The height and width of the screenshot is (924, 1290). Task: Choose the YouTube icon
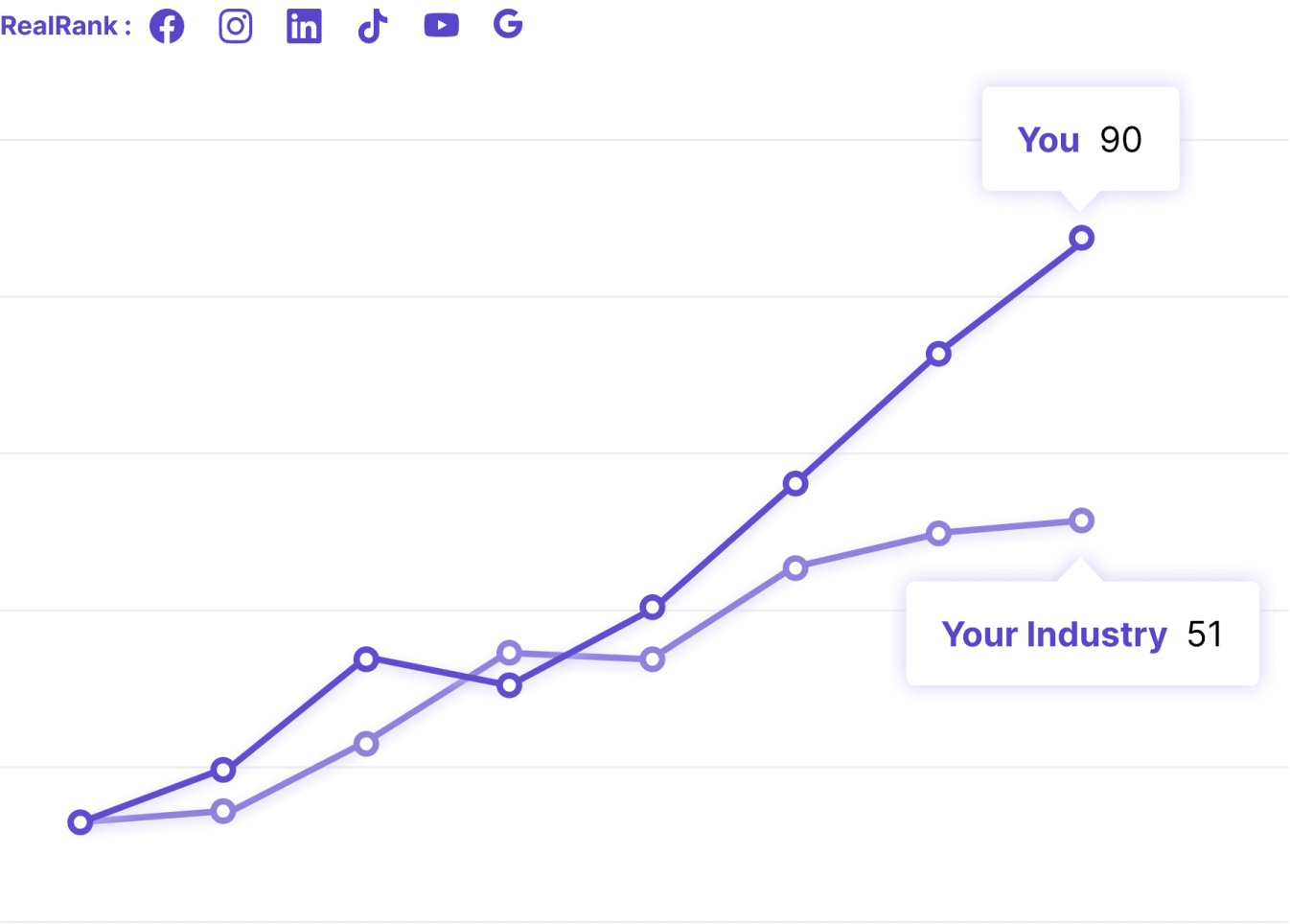click(x=441, y=25)
